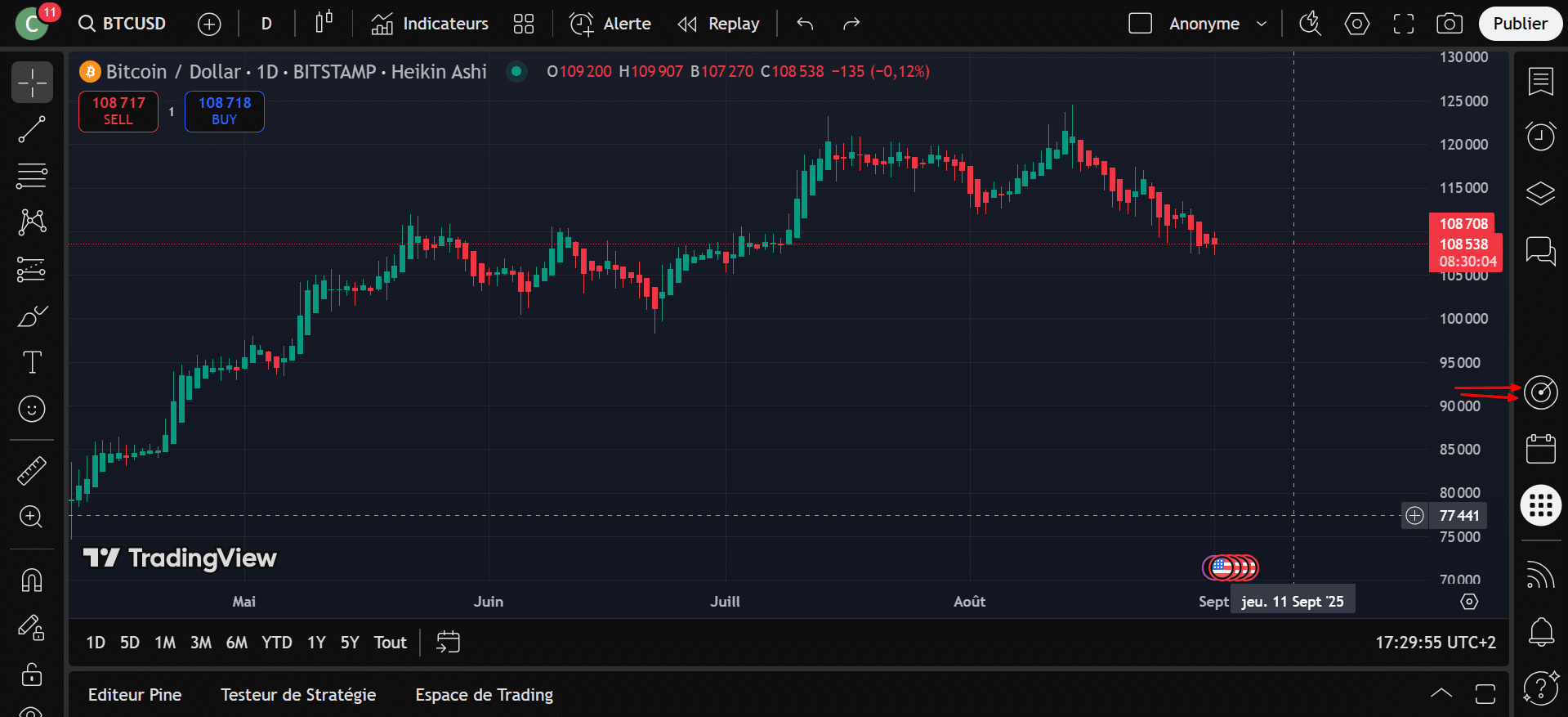Image resolution: width=1568 pixels, height=717 pixels.
Task: Open the D timeframe interval dropdown
Action: (266, 24)
